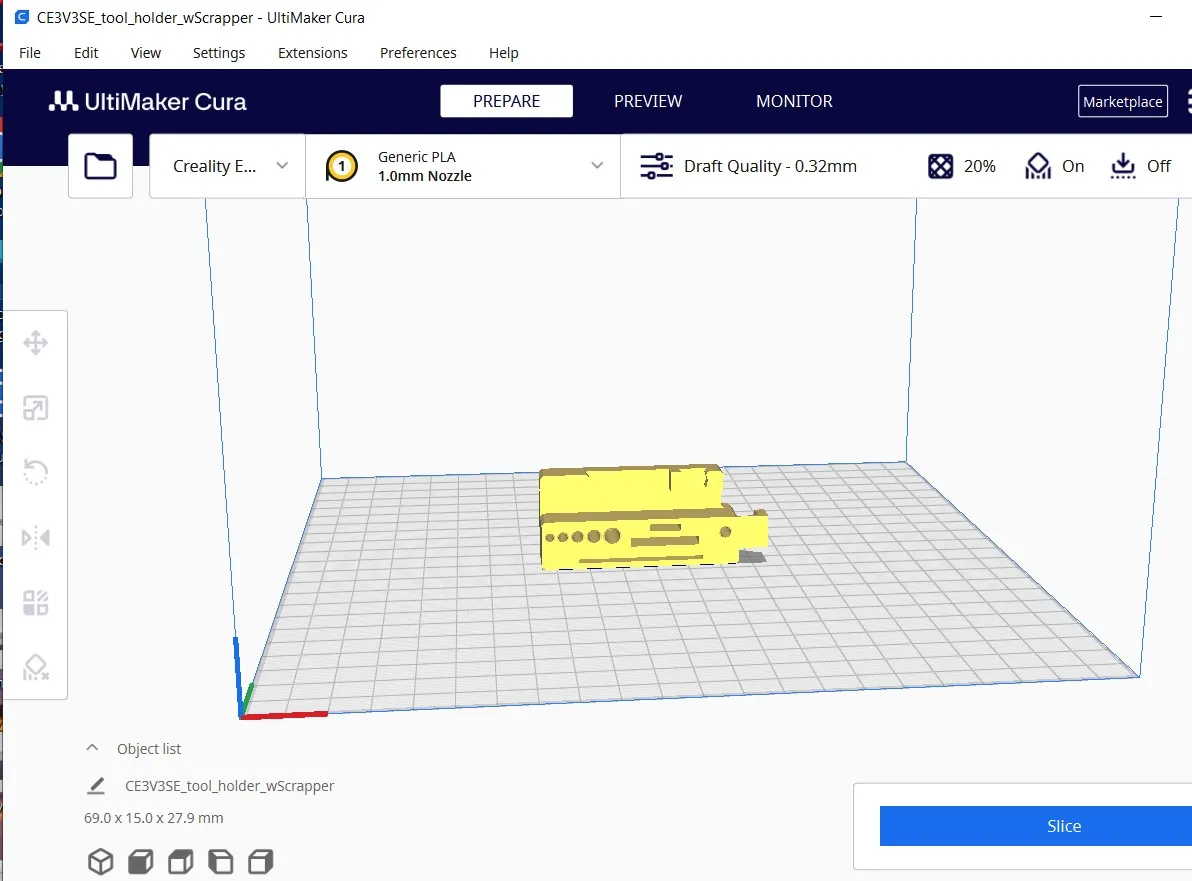This screenshot has height=881, width=1192.
Task: Rename model using the pencil icon
Action: point(96,785)
